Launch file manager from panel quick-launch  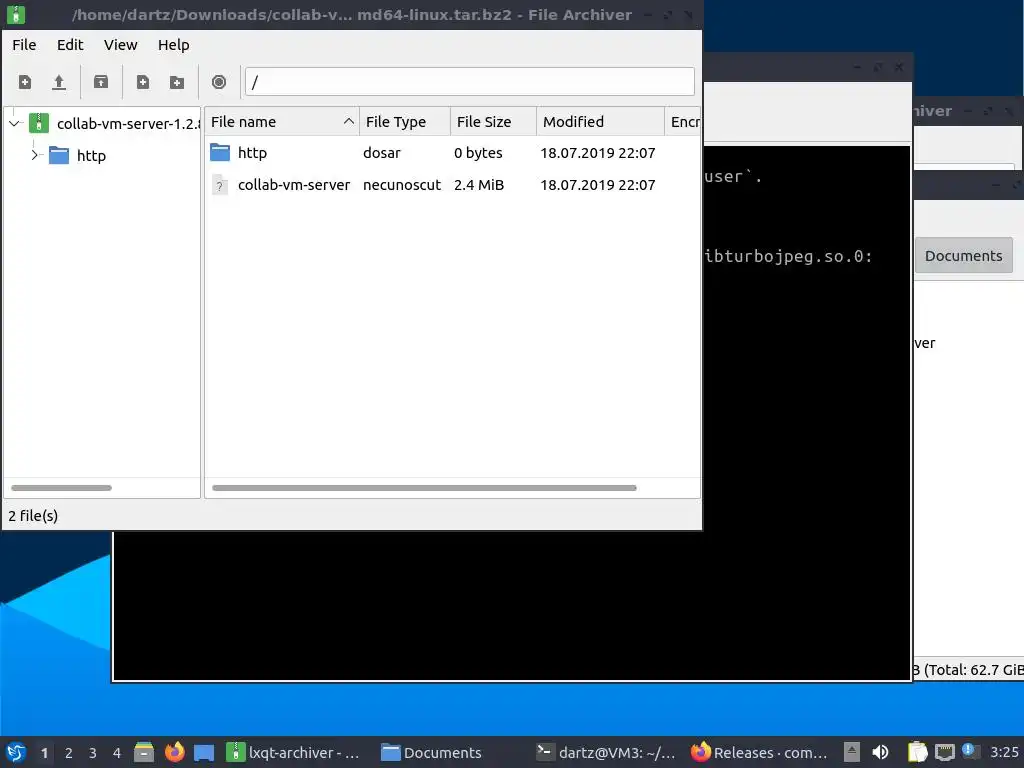[x=144, y=752]
